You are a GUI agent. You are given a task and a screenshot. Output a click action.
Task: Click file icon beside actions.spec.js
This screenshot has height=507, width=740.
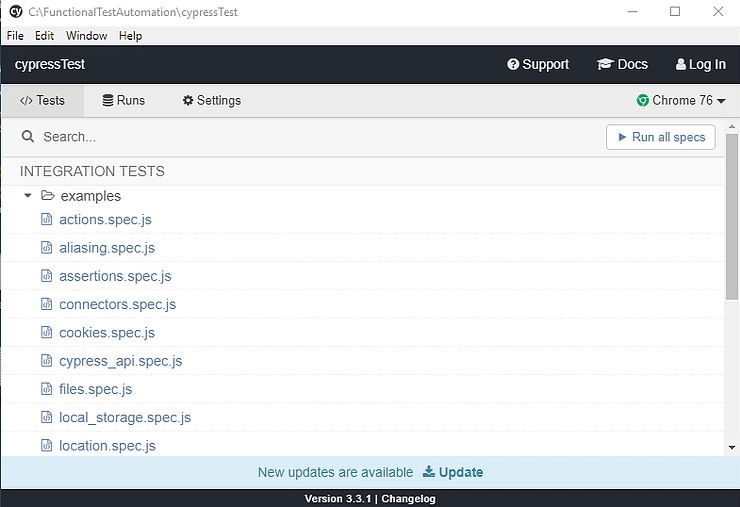(x=46, y=220)
